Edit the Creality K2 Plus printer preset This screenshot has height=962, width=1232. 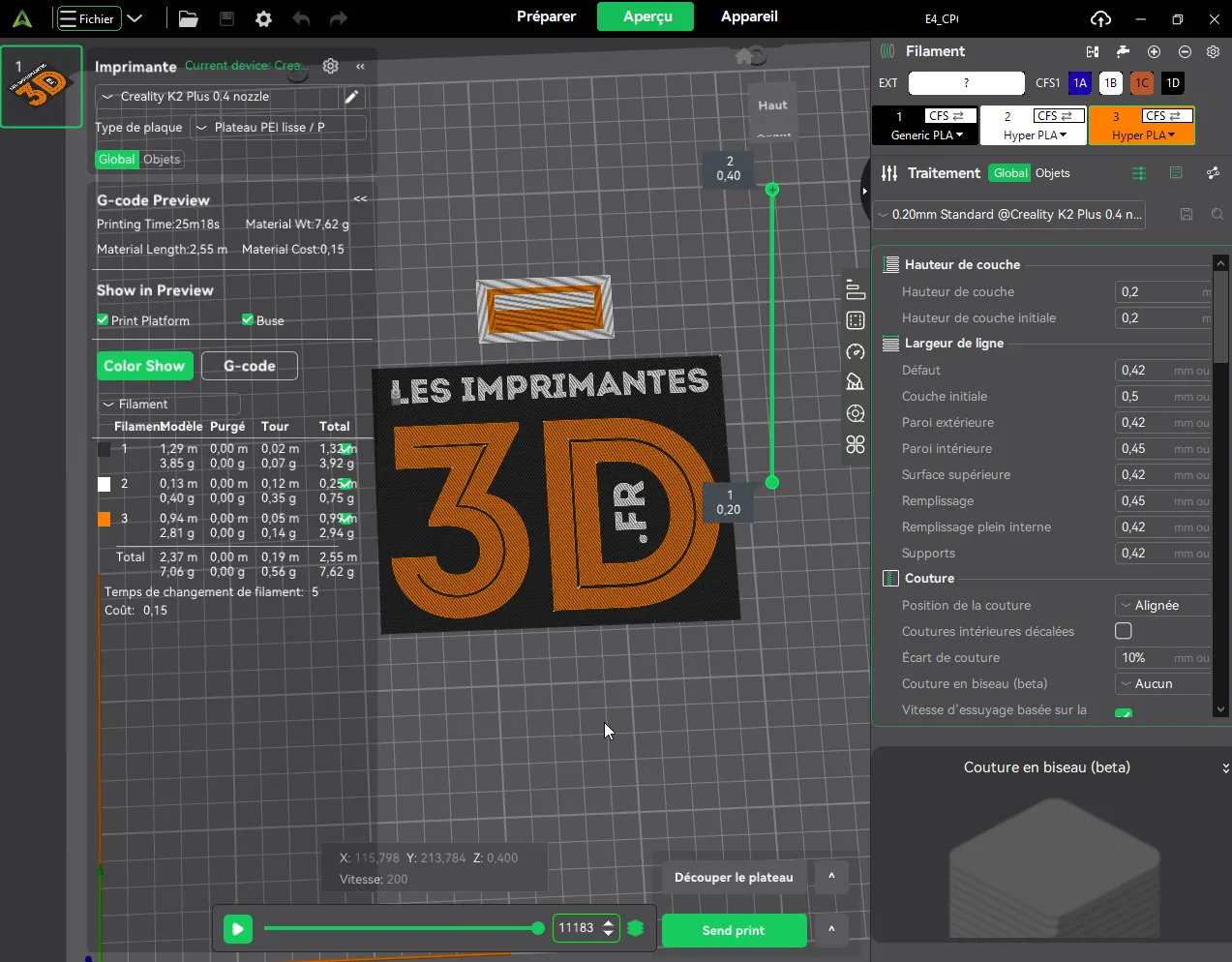pyautogui.click(x=352, y=97)
